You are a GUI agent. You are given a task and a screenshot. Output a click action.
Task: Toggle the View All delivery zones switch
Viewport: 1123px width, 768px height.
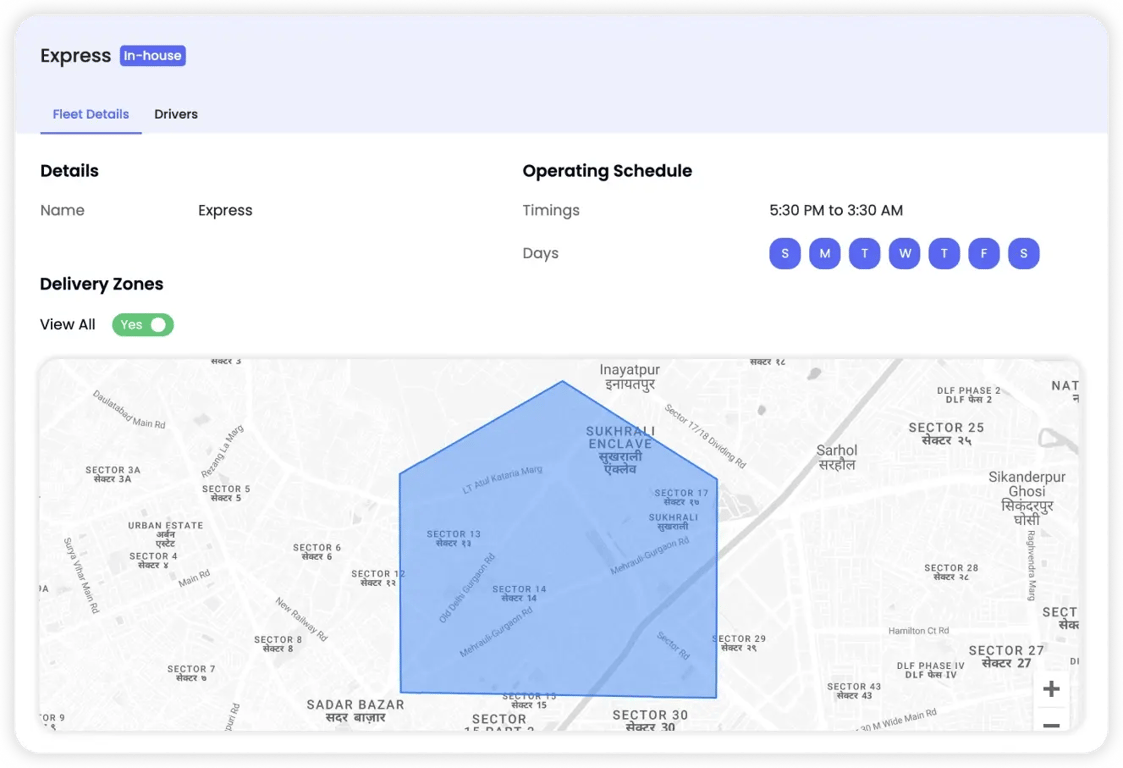click(143, 325)
